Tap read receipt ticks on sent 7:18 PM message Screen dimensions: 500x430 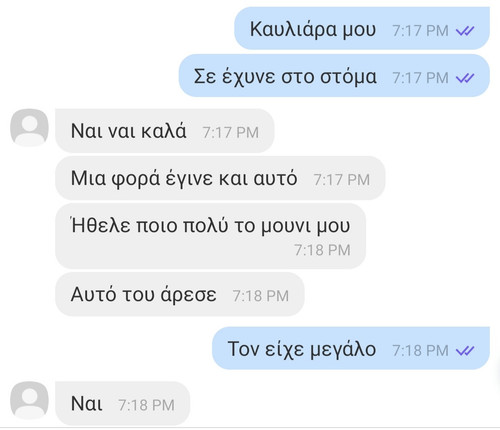coord(465,351)
